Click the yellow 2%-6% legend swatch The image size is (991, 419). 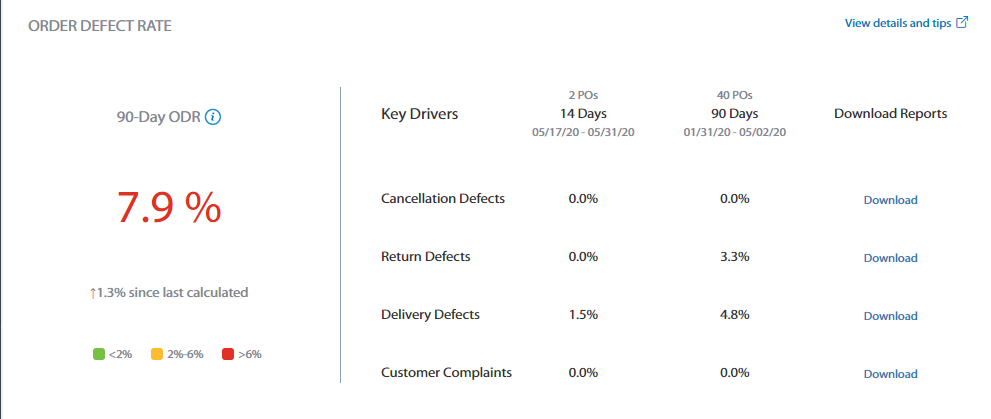click(157, 354)
